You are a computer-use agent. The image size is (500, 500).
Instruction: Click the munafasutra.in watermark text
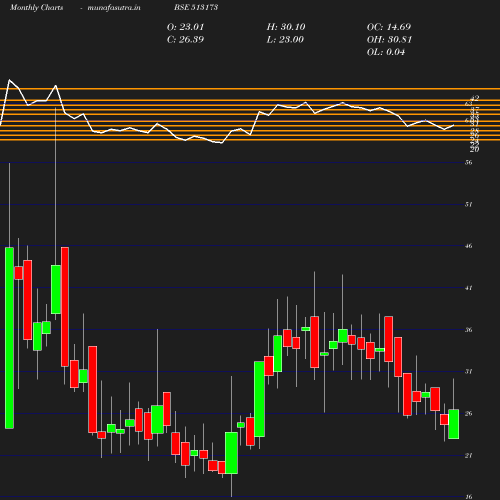coord(114,7)
